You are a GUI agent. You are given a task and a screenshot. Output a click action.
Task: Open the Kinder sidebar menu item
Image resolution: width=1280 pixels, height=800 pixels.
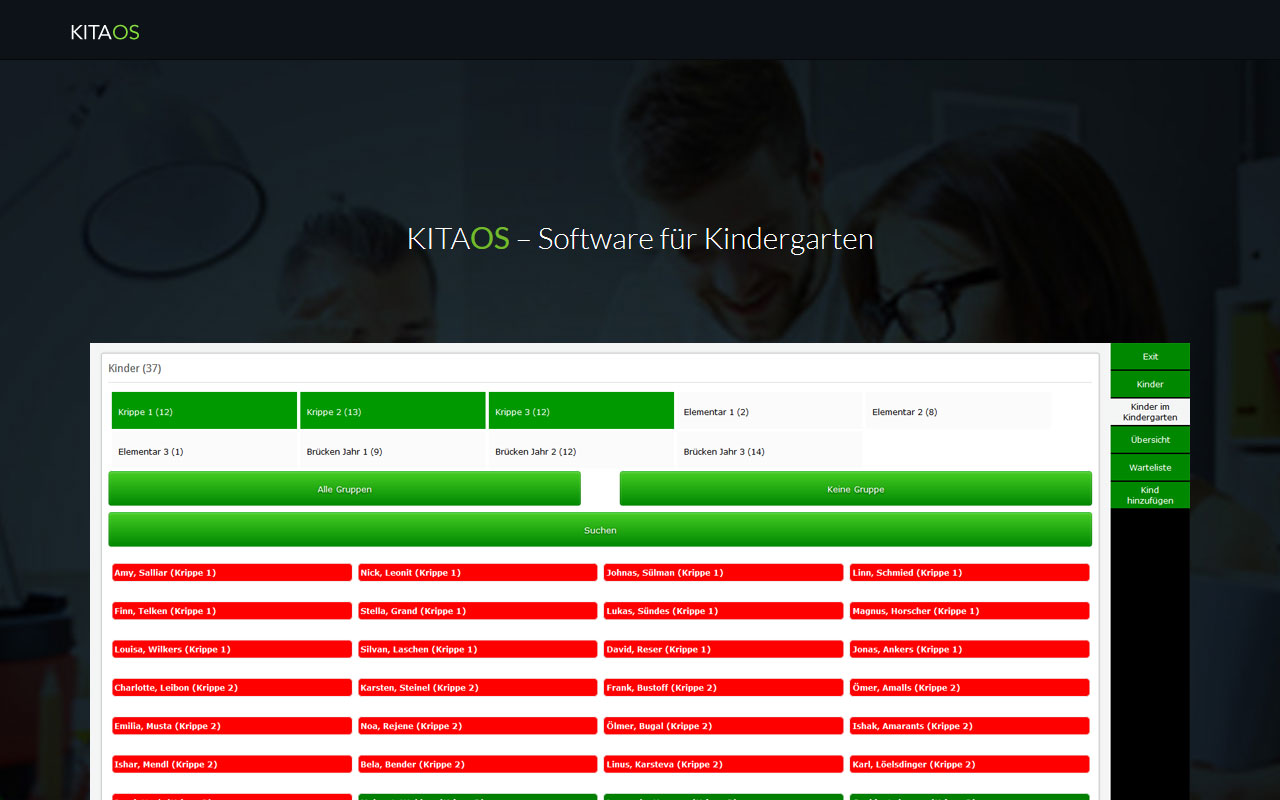coord(1150,384)
